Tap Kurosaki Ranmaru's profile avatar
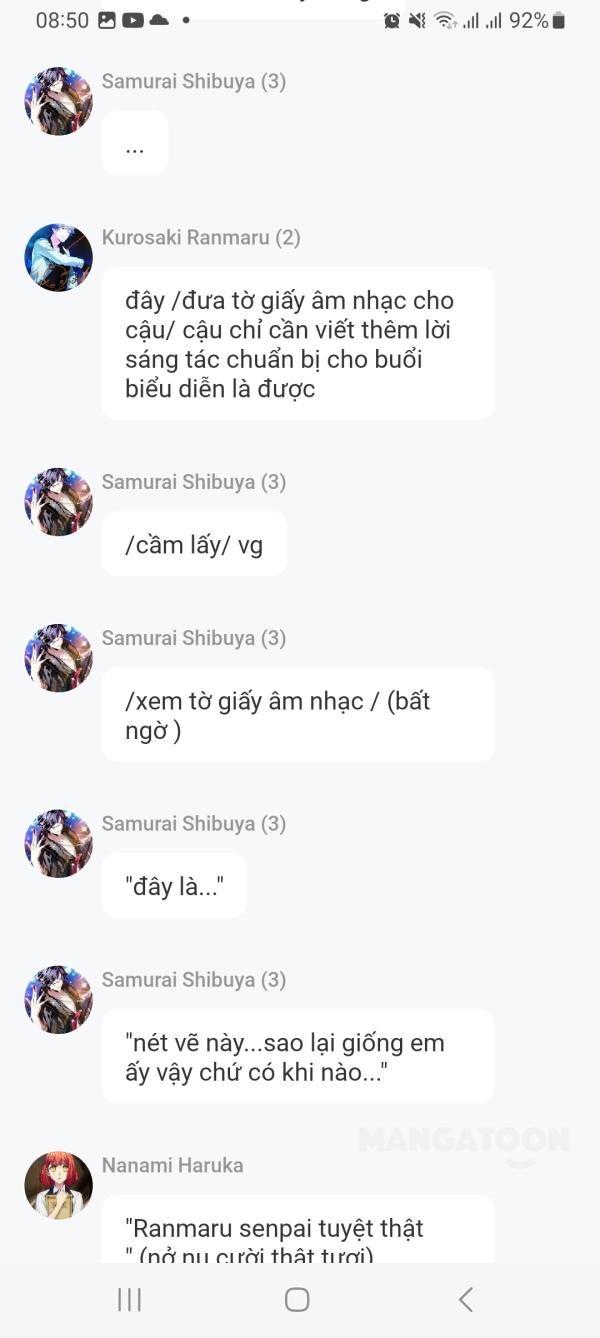 [58, 258]
